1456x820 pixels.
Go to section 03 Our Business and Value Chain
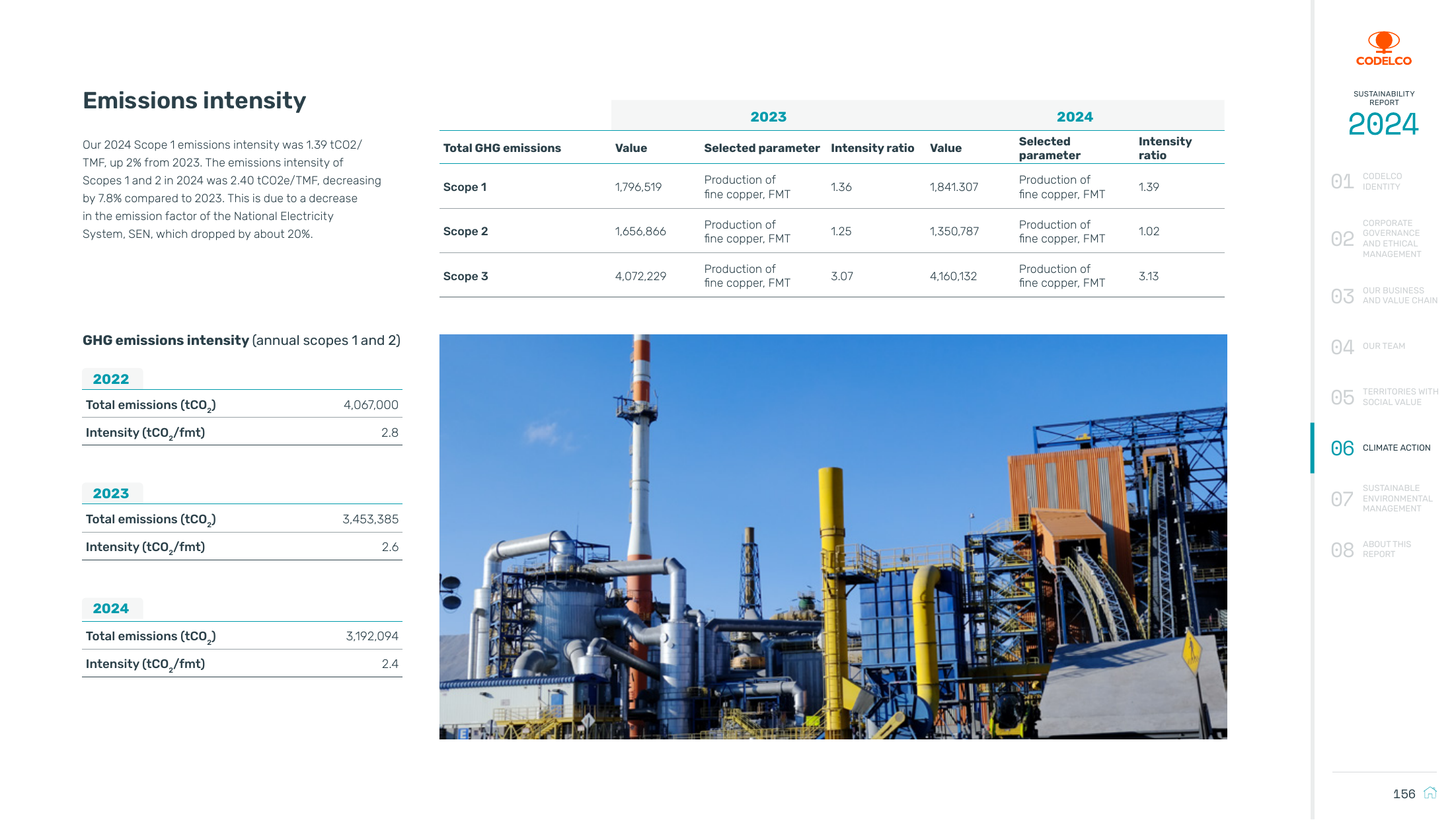pyautogui.click(x=1384, y=295)
